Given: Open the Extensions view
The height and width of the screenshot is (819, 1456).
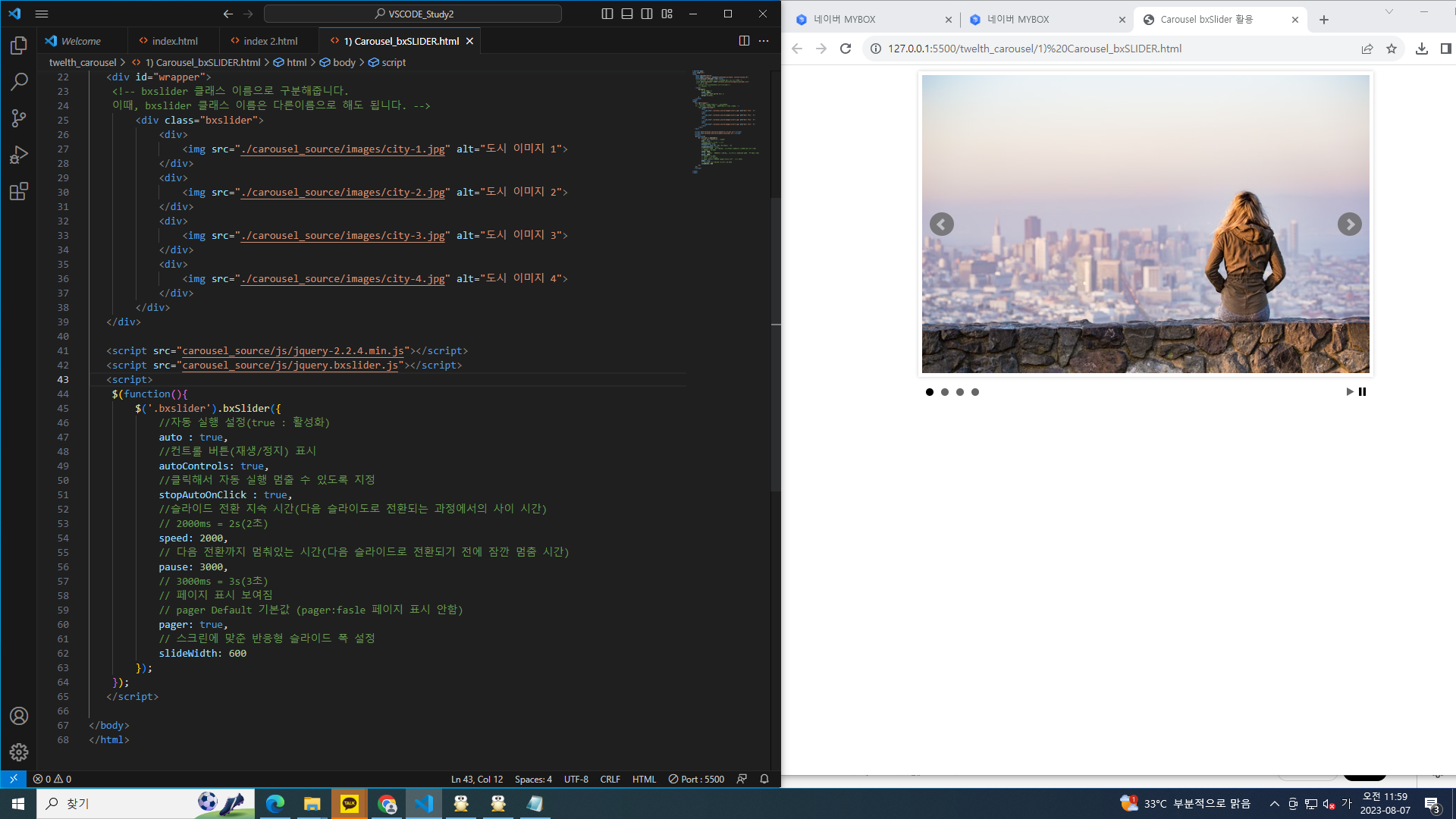Looking at the screenshot, I should click(x=19, y=191).
